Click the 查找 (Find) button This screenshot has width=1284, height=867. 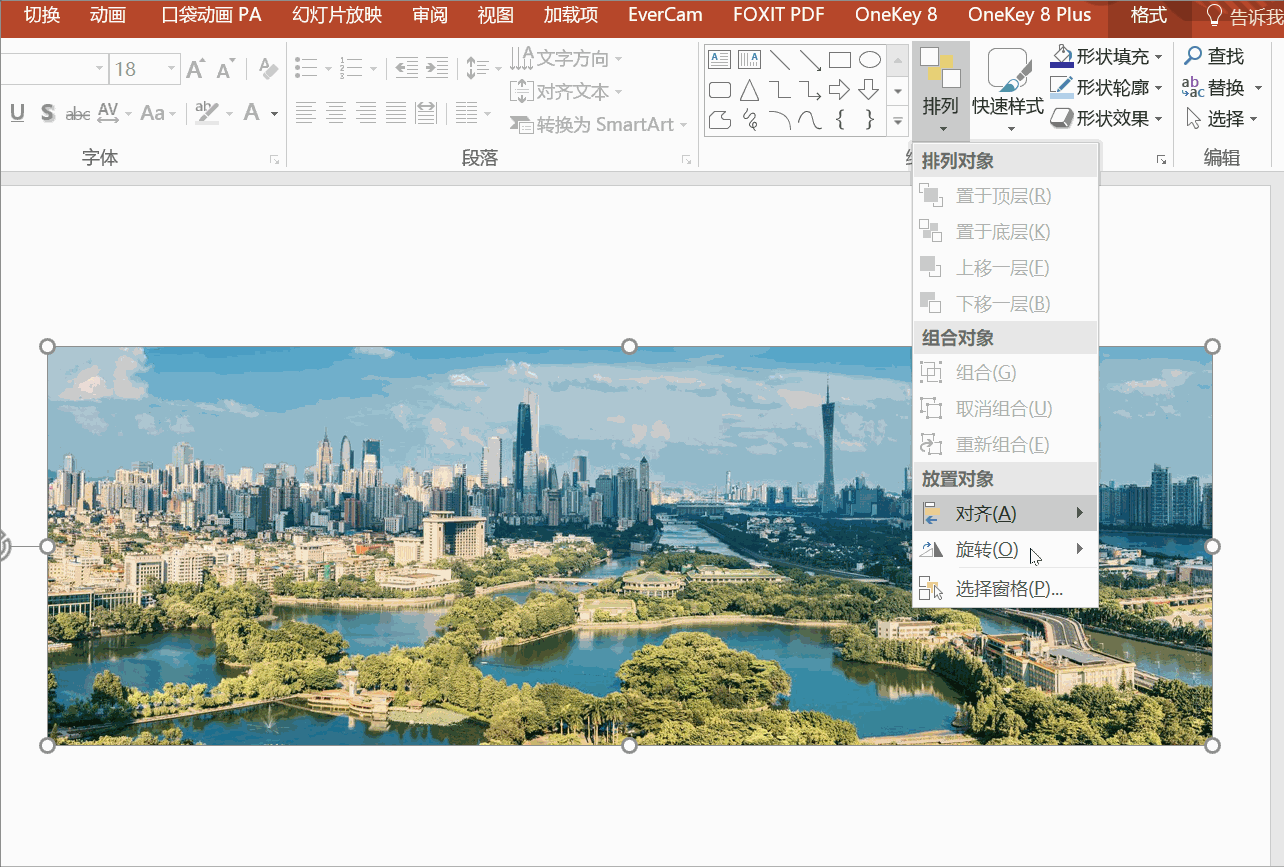coord(1222,57)
